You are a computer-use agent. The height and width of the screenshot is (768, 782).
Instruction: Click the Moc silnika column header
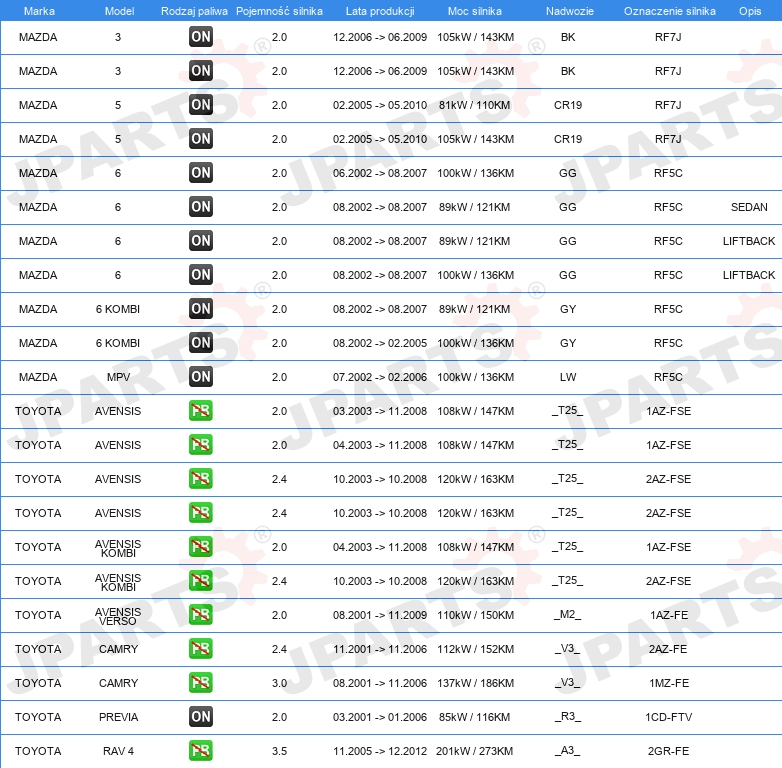(x=475, y=11)
